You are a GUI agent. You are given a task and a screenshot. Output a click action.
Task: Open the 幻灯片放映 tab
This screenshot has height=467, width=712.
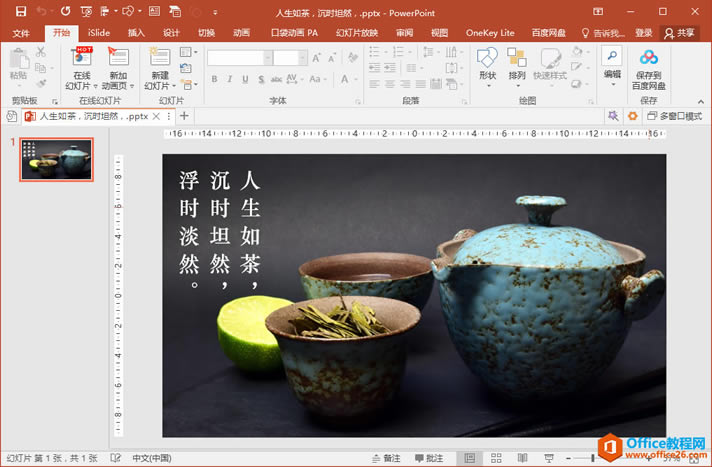[357, 33]
